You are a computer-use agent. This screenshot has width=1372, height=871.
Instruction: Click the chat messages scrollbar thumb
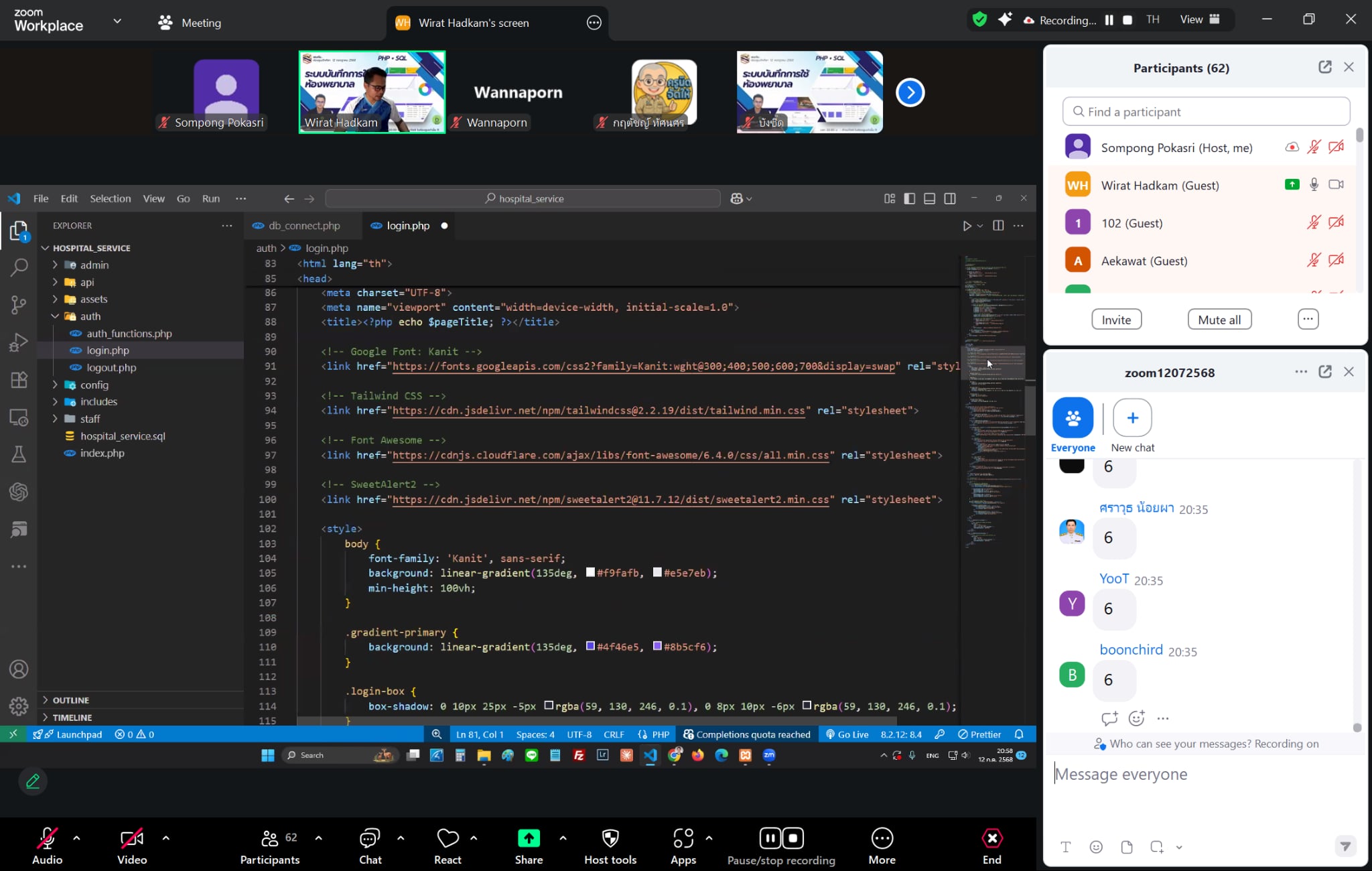click(x=1357, y=728)
